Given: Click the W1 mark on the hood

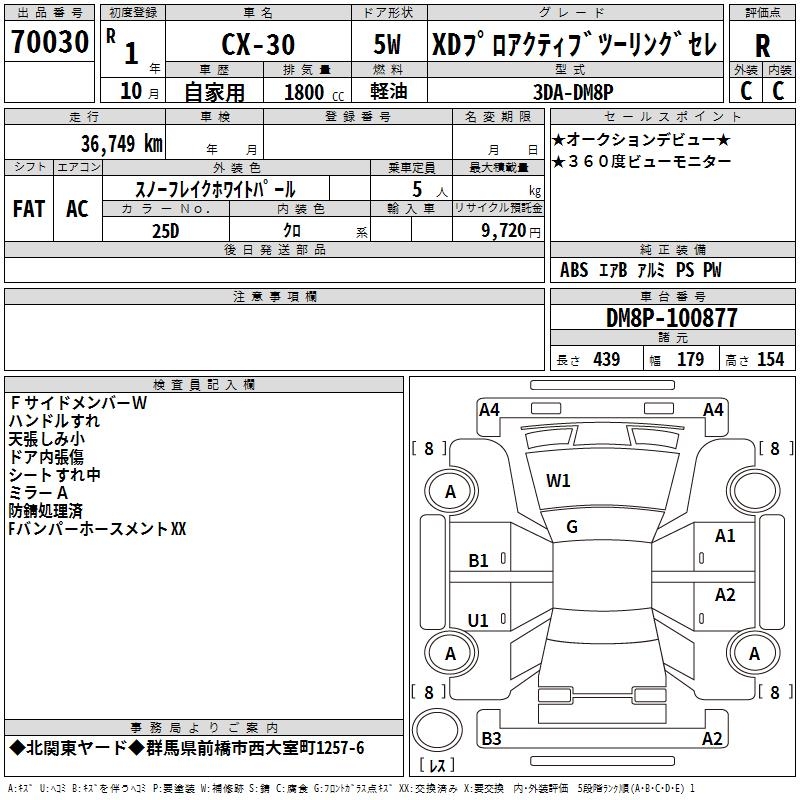Looking at the screenshot, I should (x=558, y=481).
